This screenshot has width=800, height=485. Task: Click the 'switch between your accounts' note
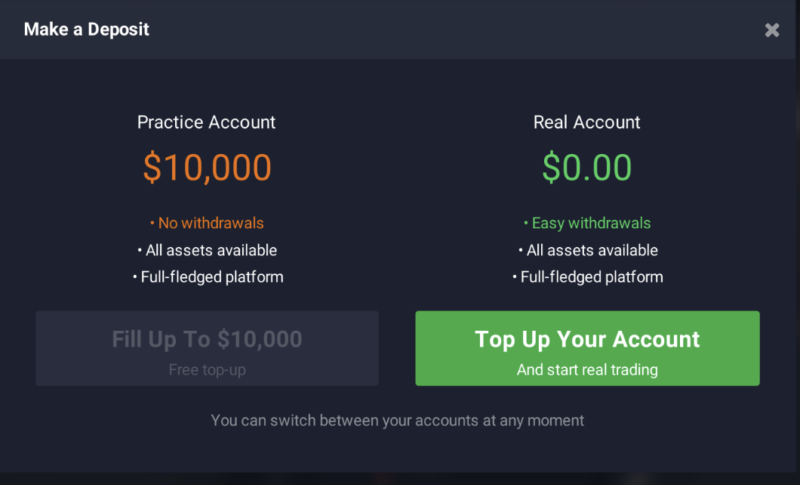pos(397,420)
